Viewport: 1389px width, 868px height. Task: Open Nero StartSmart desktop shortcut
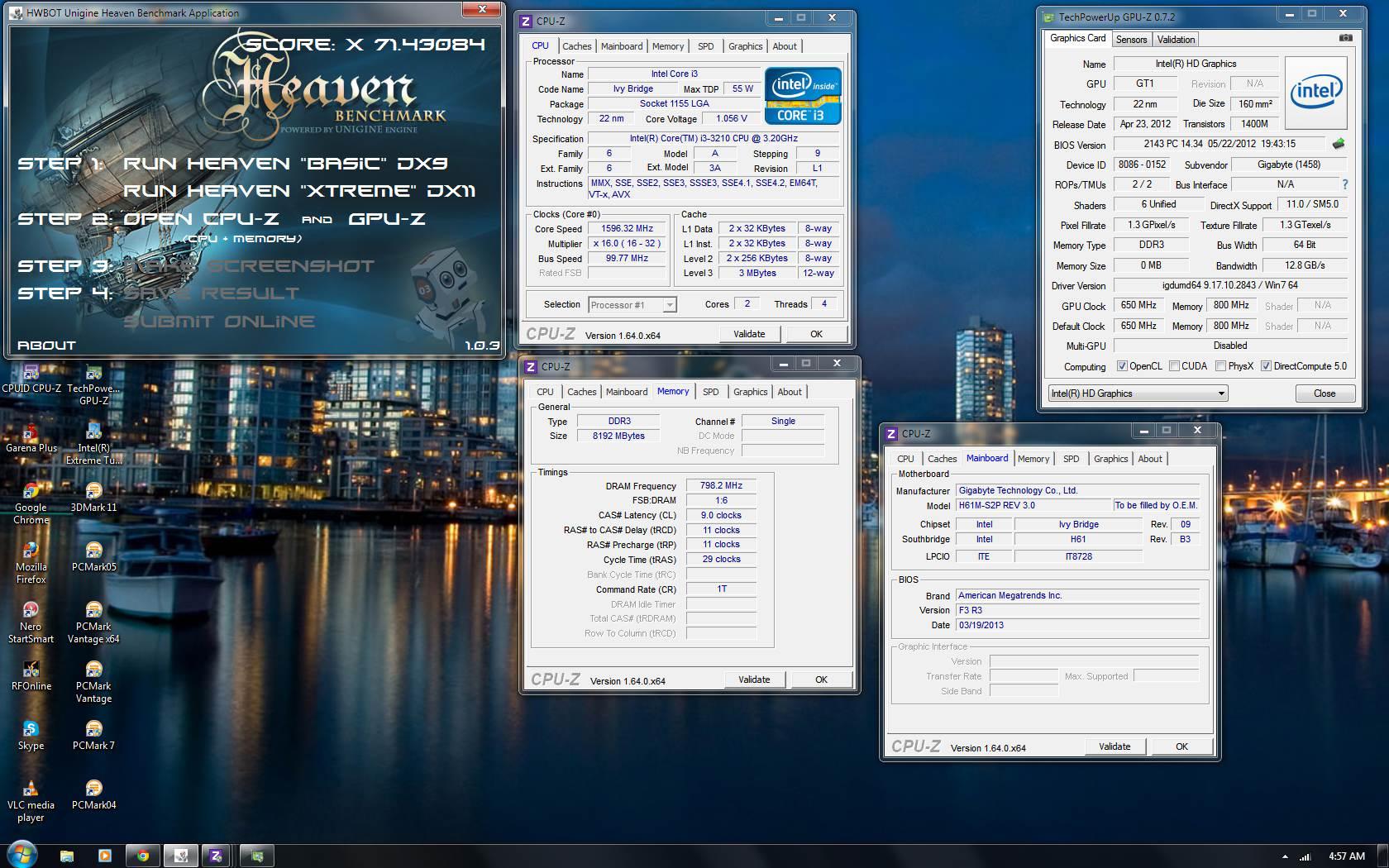click(x=31, y=623)
